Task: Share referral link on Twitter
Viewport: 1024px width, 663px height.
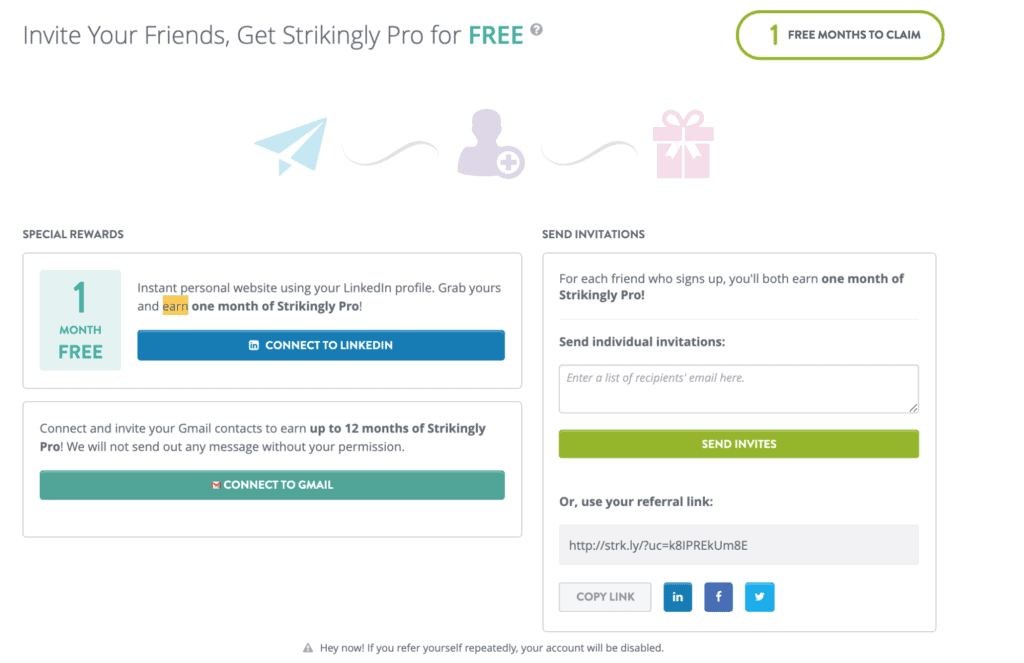Action: (x=760, y=597)
